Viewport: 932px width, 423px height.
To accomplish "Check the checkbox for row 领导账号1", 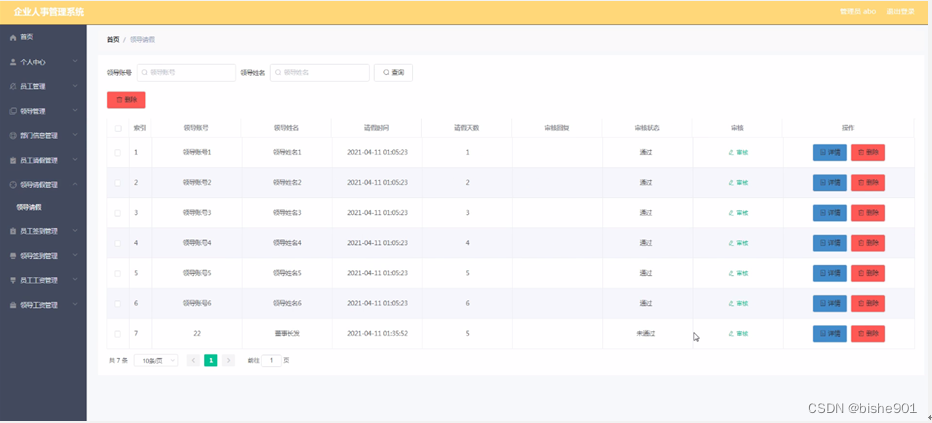I will pos(118,153).
